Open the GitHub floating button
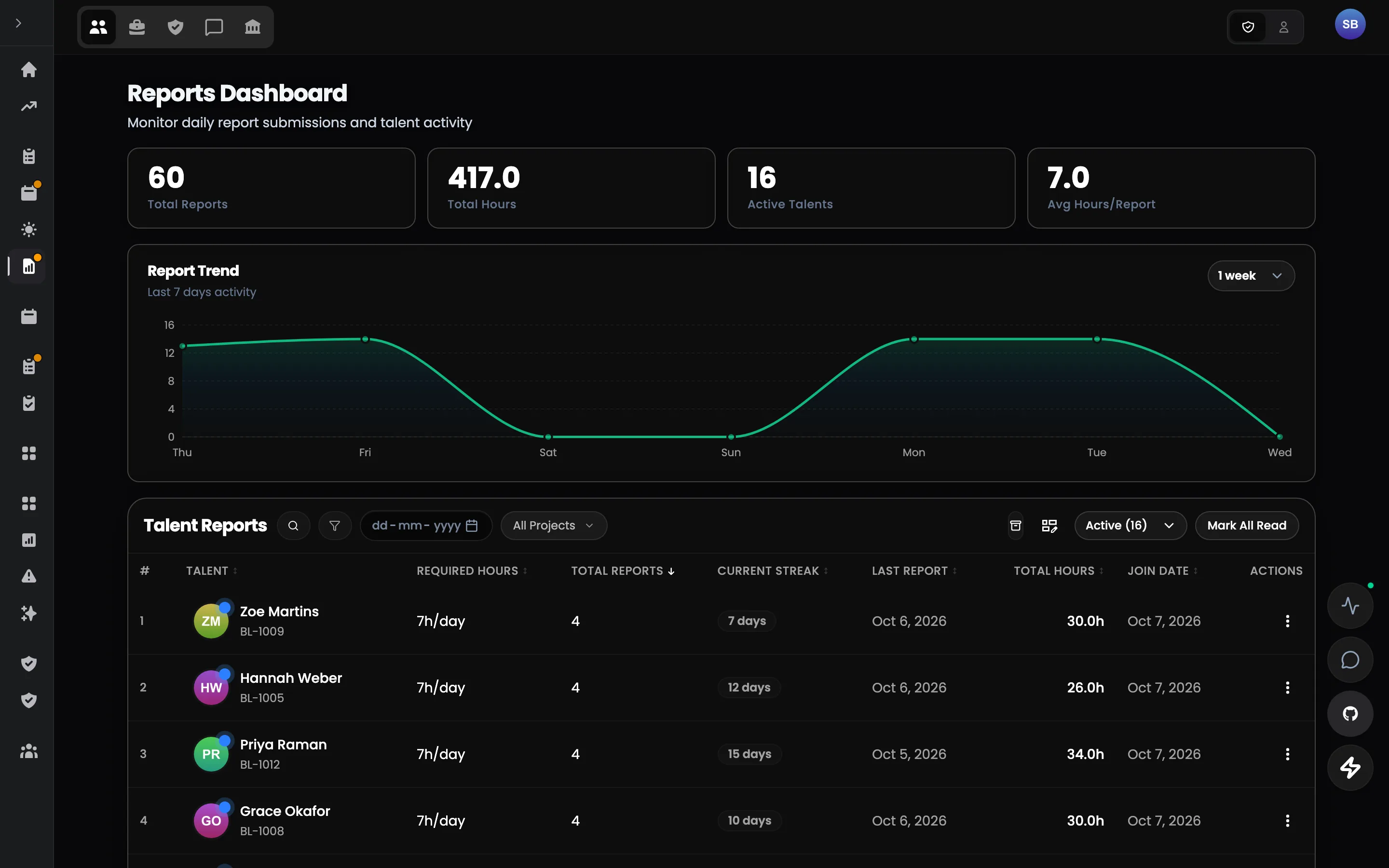 [x=1350, y=714]
